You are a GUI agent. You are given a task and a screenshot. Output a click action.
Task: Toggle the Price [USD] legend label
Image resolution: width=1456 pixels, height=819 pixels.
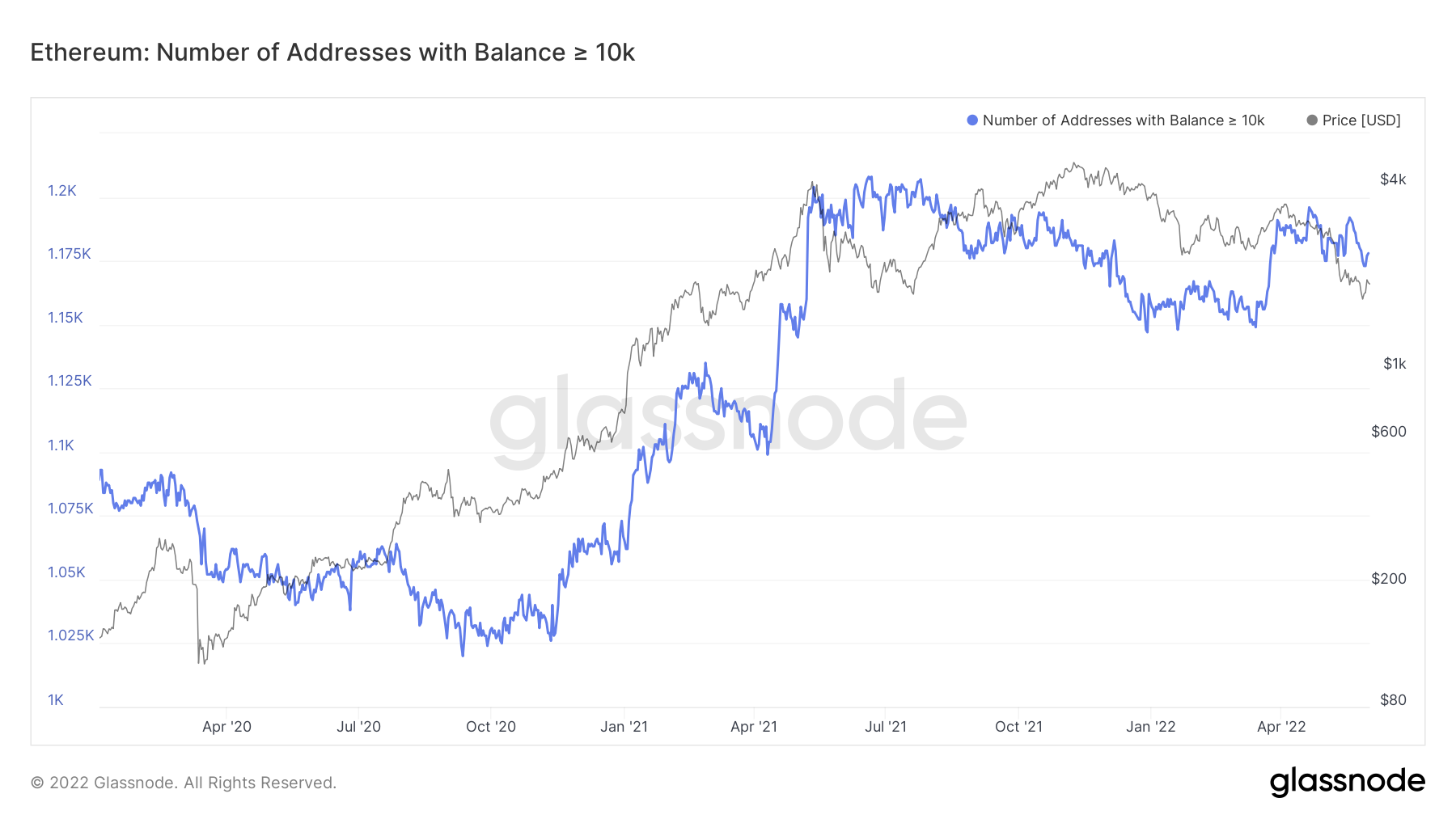tap(1361, 120)
